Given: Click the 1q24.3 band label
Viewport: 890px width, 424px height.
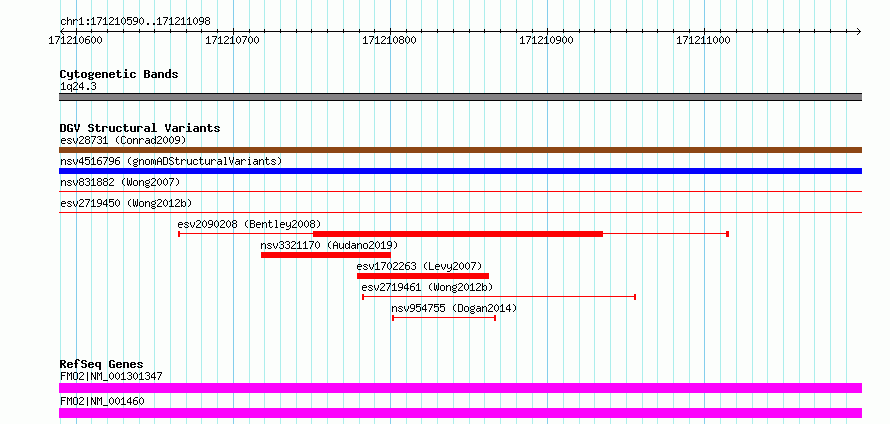Looking at the screenshot, I should point(78,86).
